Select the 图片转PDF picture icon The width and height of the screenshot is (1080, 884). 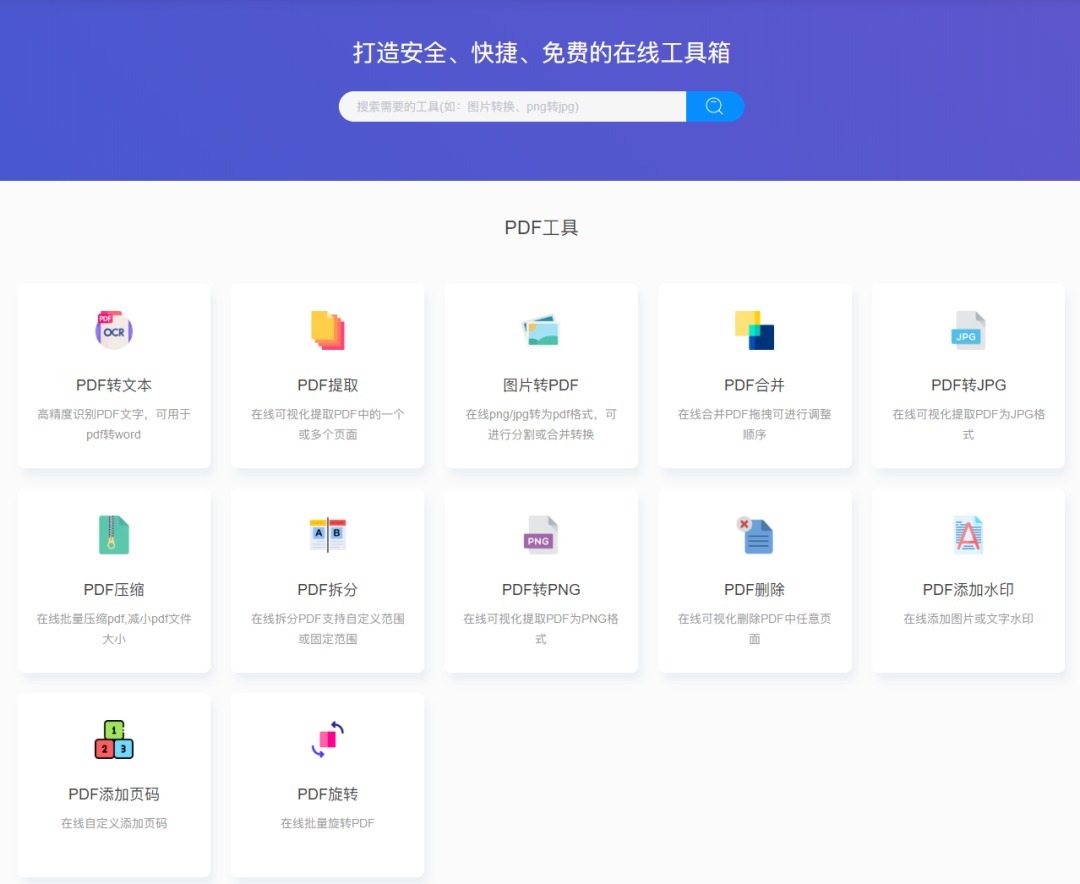(x=541, y=330)
